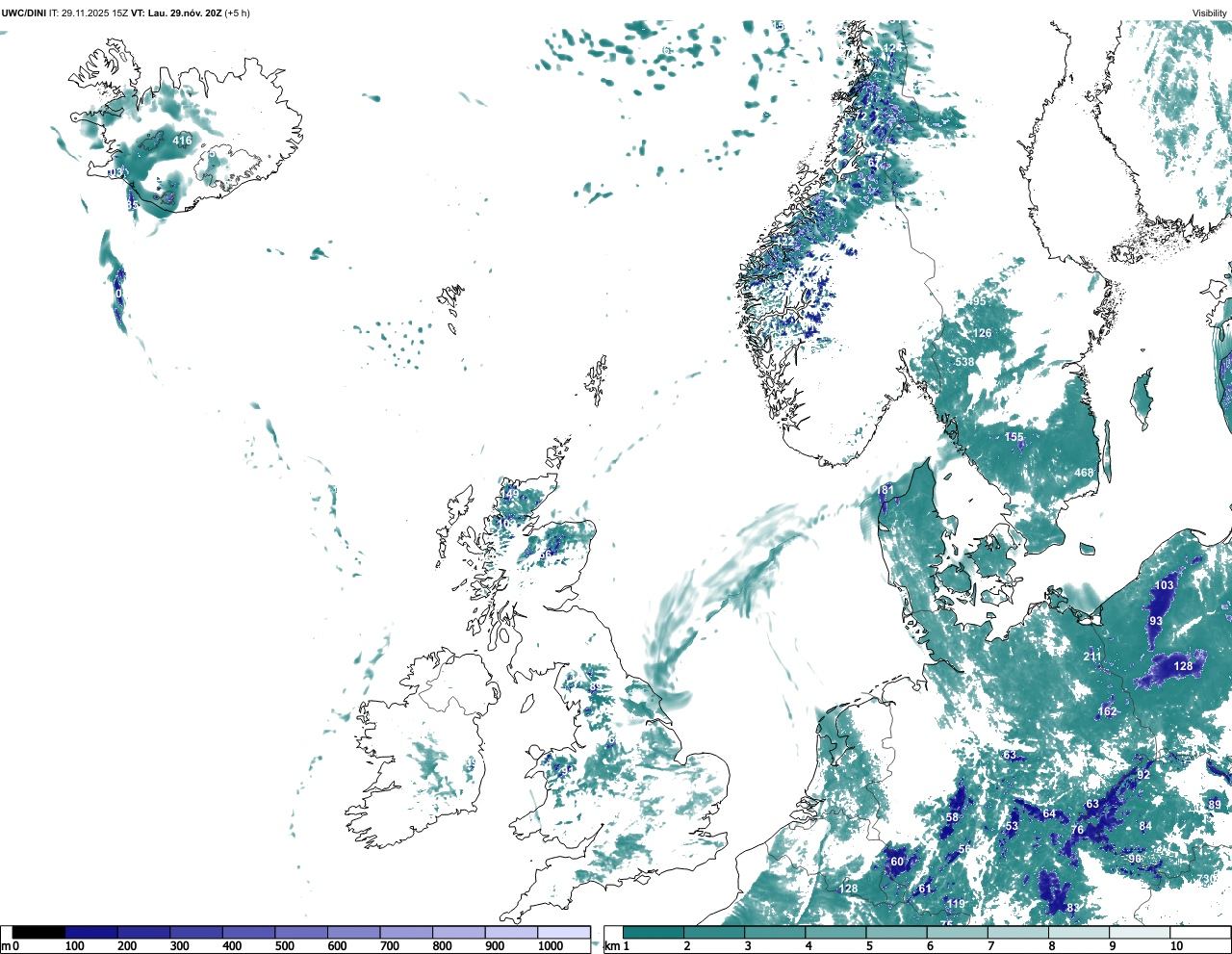Screen dimensions: 1232x954
Task: Click the '495' value over Sweden
Action: point(977,301)
